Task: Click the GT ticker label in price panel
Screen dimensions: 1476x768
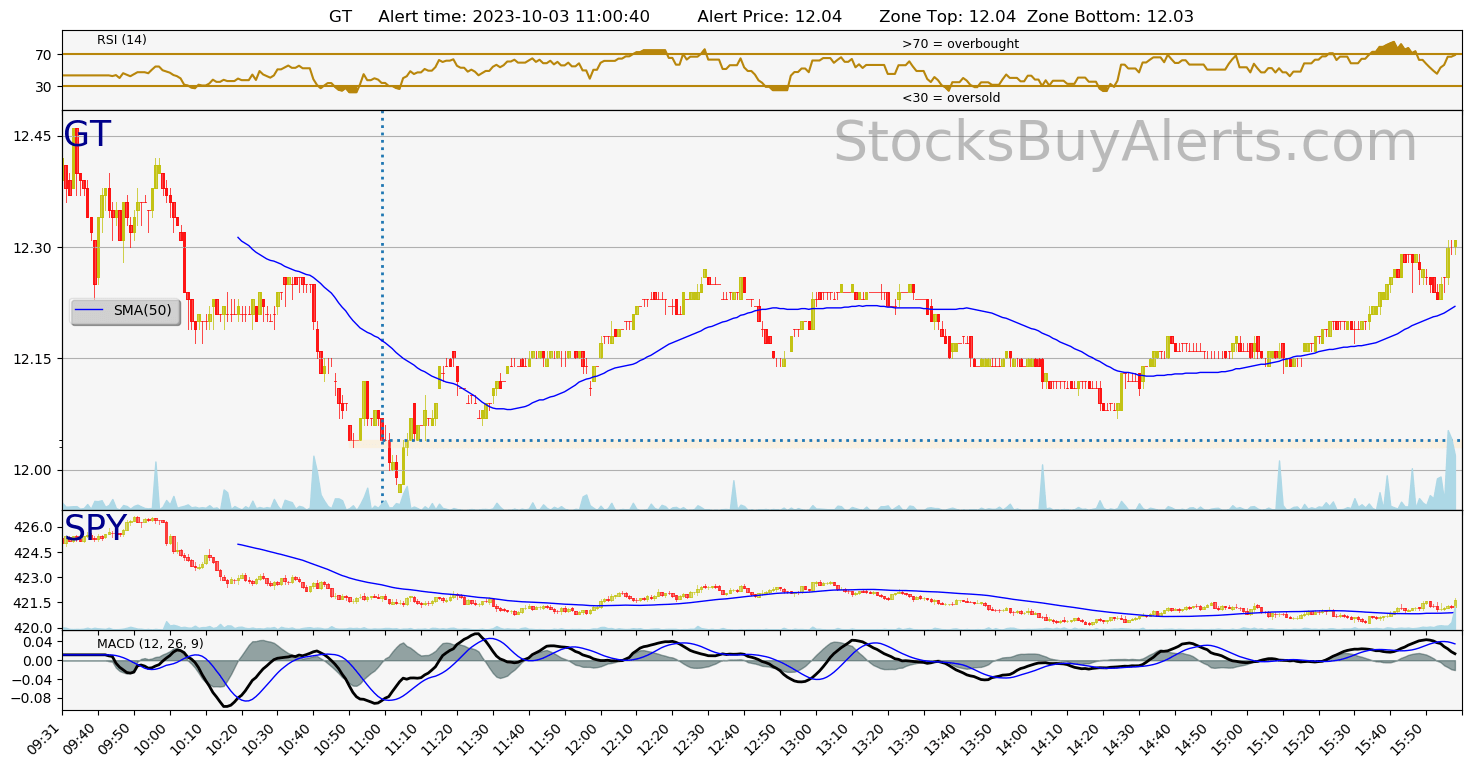Action: coord(87,135)
